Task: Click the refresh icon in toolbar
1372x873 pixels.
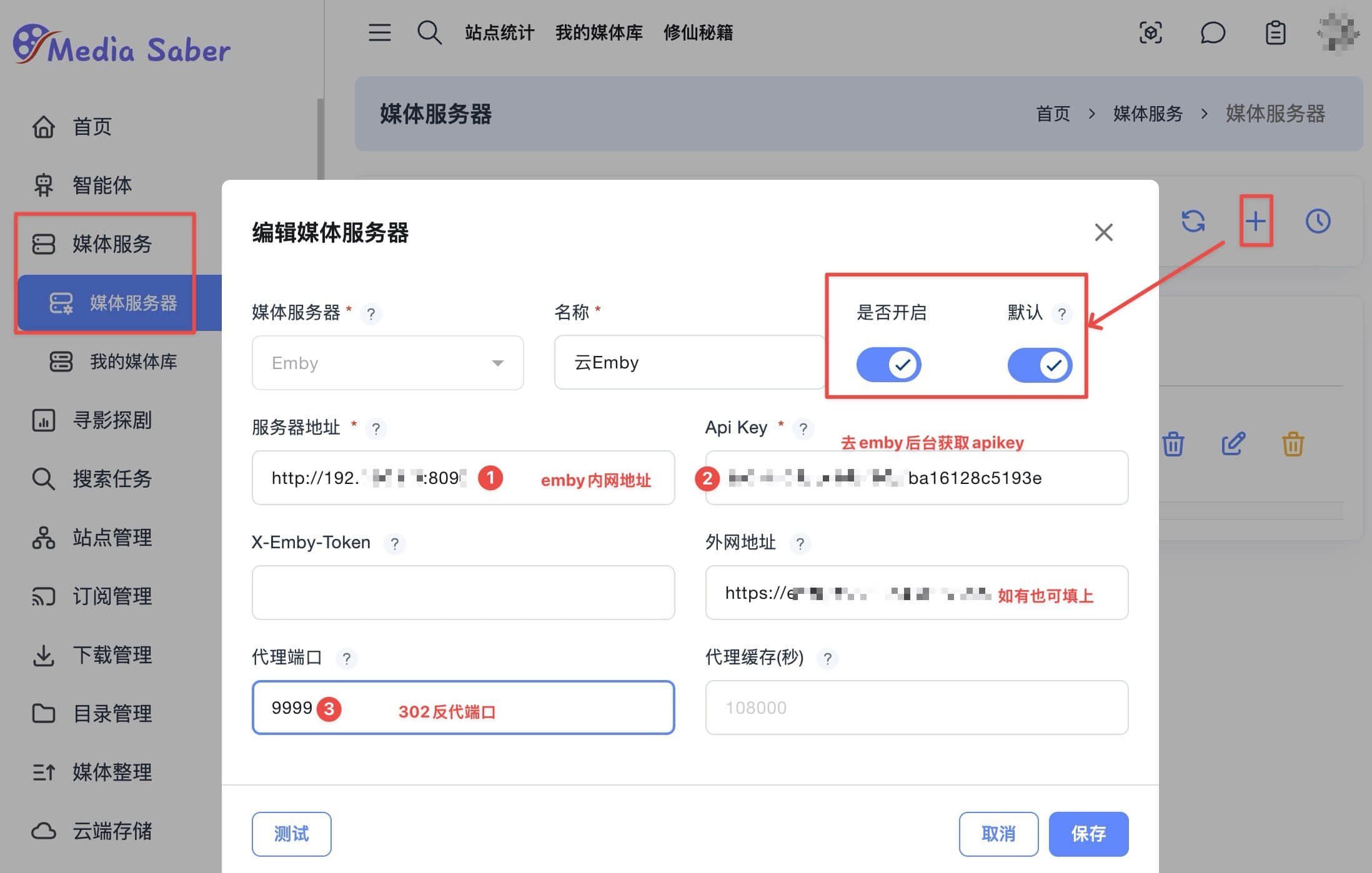Action: pos(1193,221)
